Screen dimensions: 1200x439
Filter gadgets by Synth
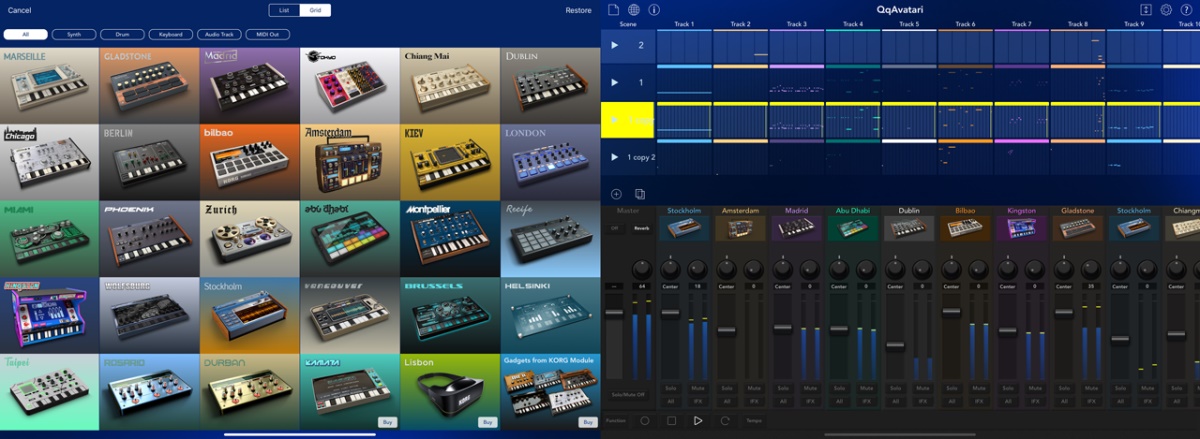pyautogui.click(x=74, y=34)
